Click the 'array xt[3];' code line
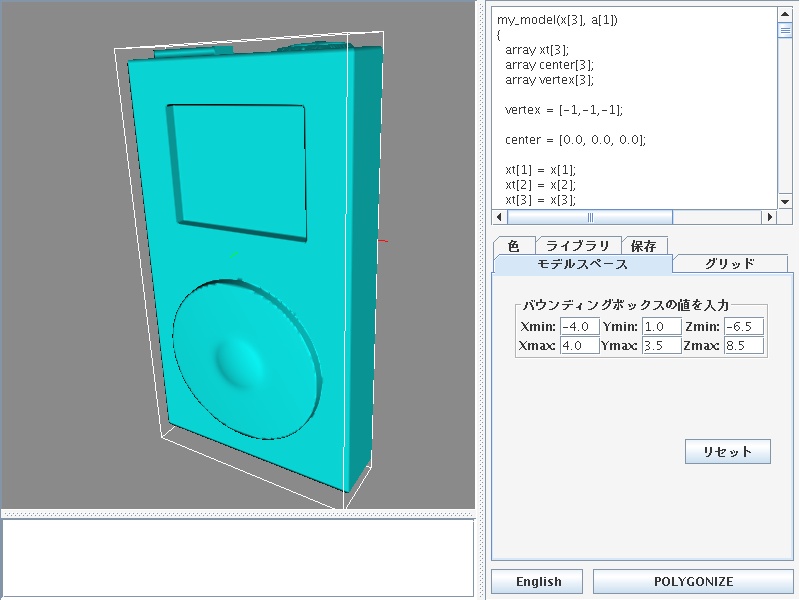Viewport: 800px width, 600px height. click(537, 49)
